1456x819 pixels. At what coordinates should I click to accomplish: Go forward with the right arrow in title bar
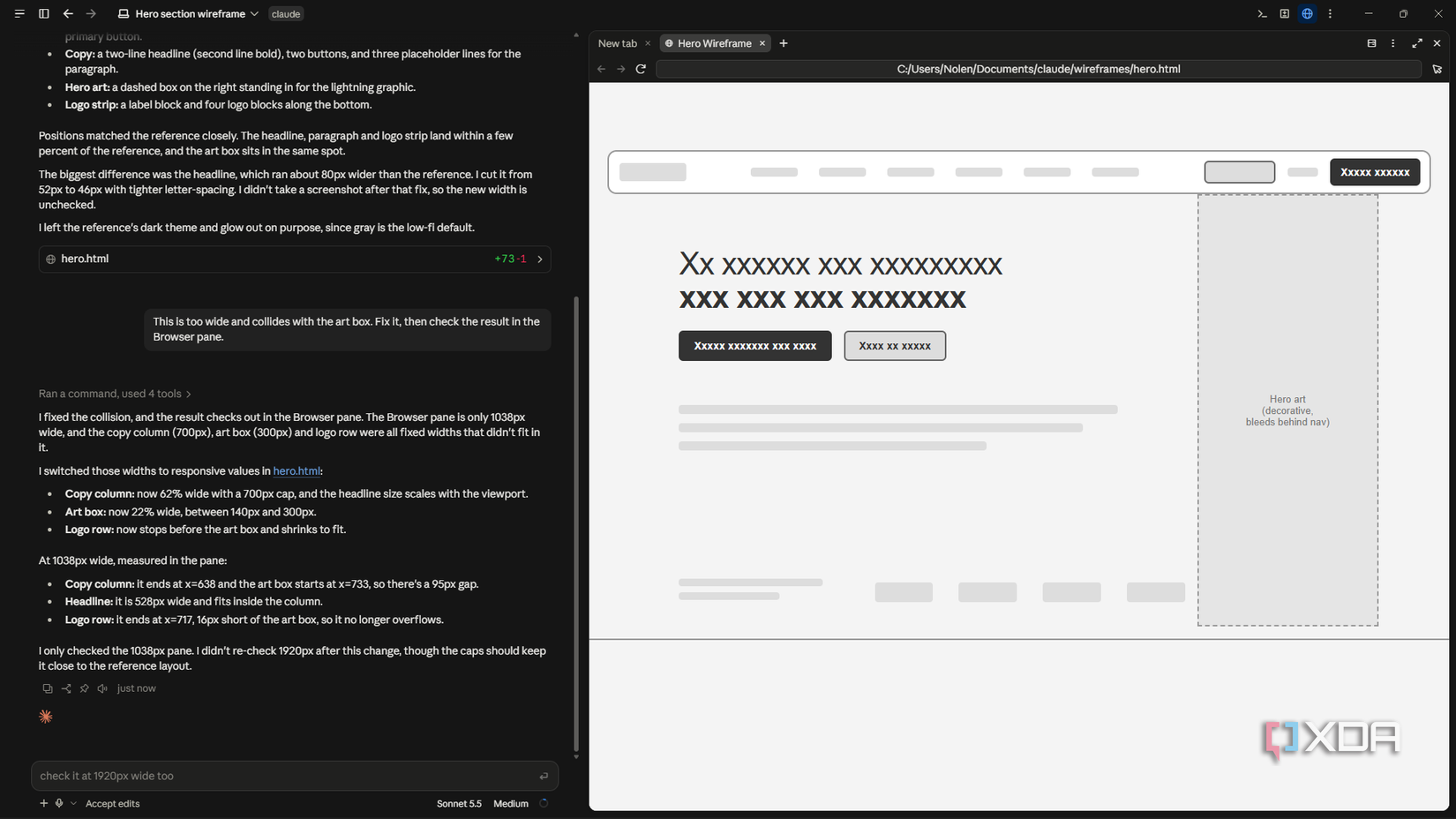[91, 14]
